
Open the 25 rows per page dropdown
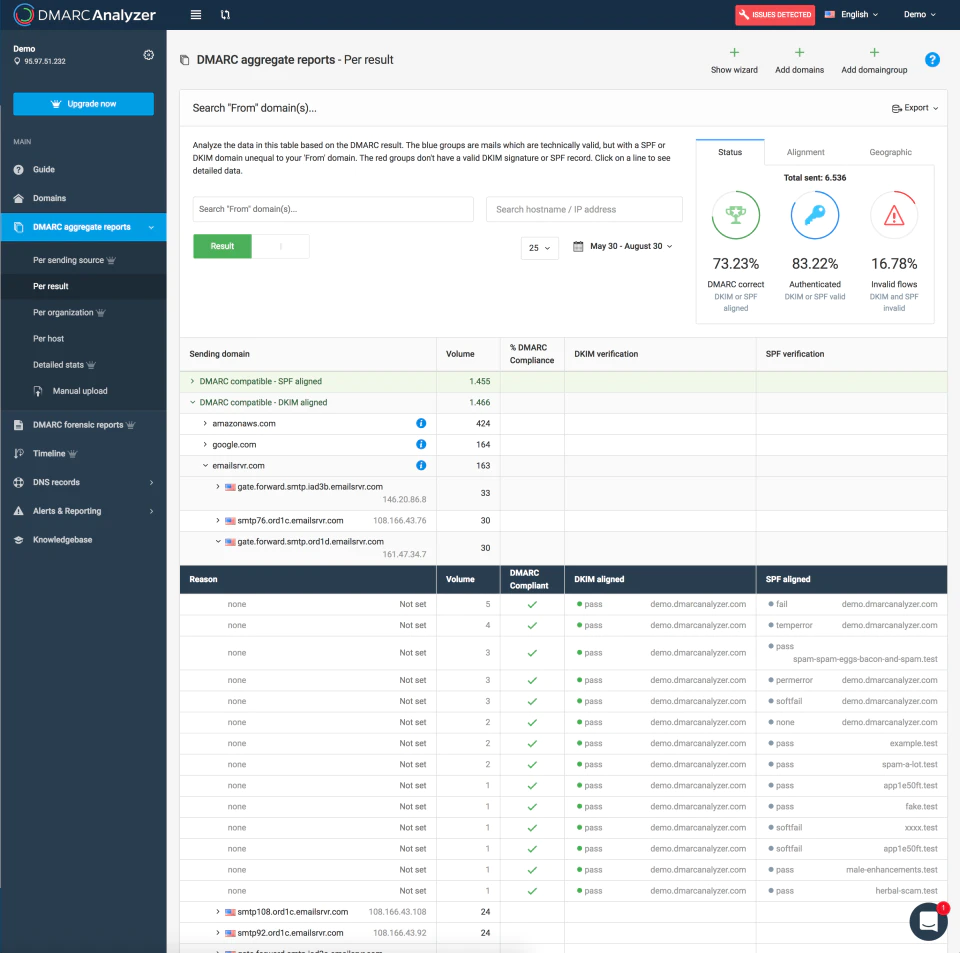pos(539,248)
